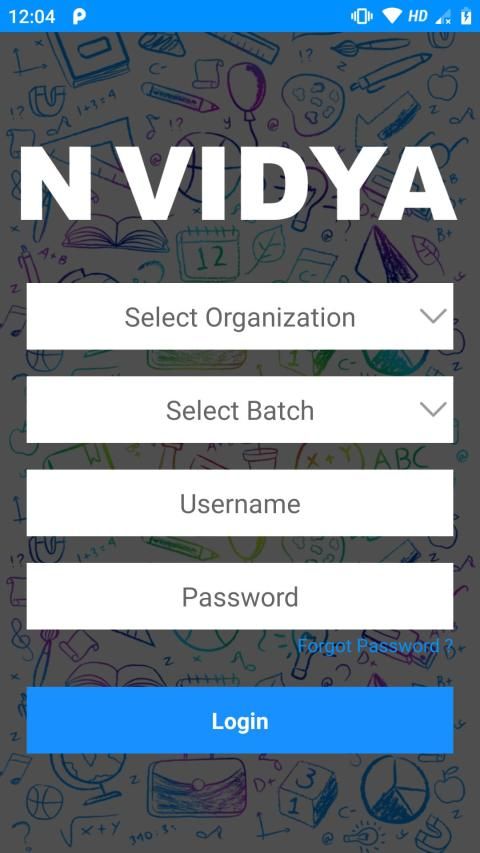Tap the Wi-Fi icon in status bar

(392, 16)
